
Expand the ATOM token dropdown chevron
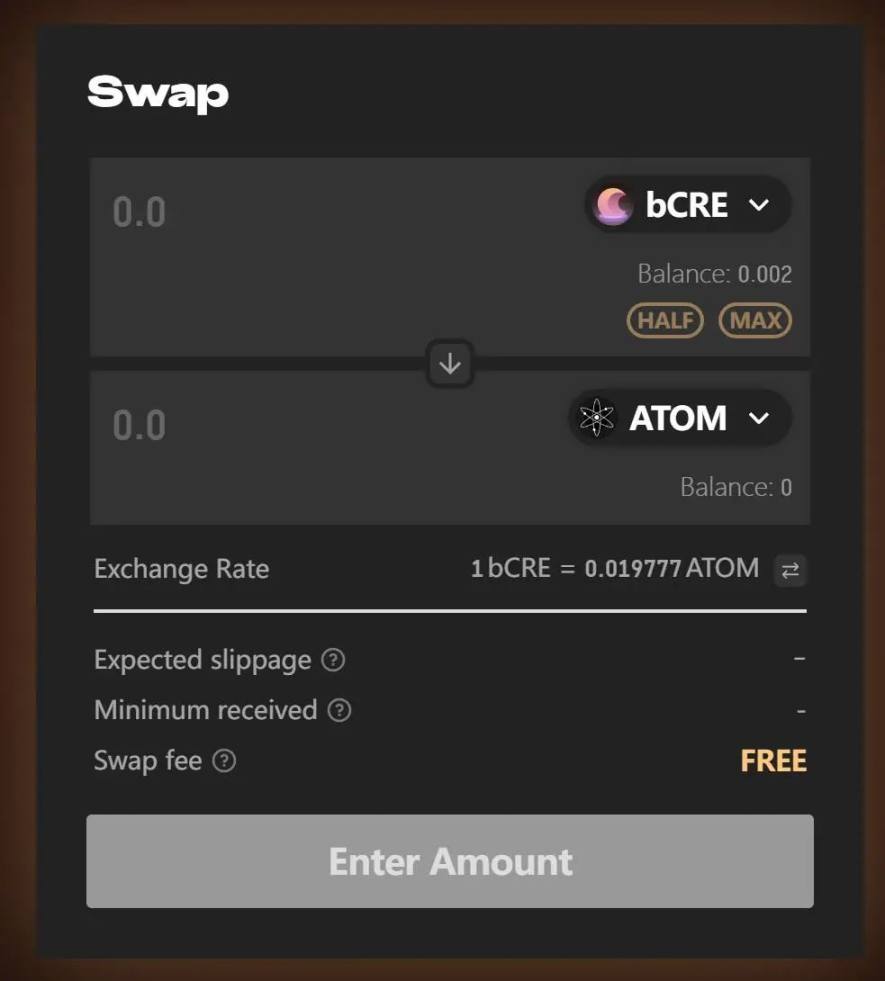tap(759, 418)
